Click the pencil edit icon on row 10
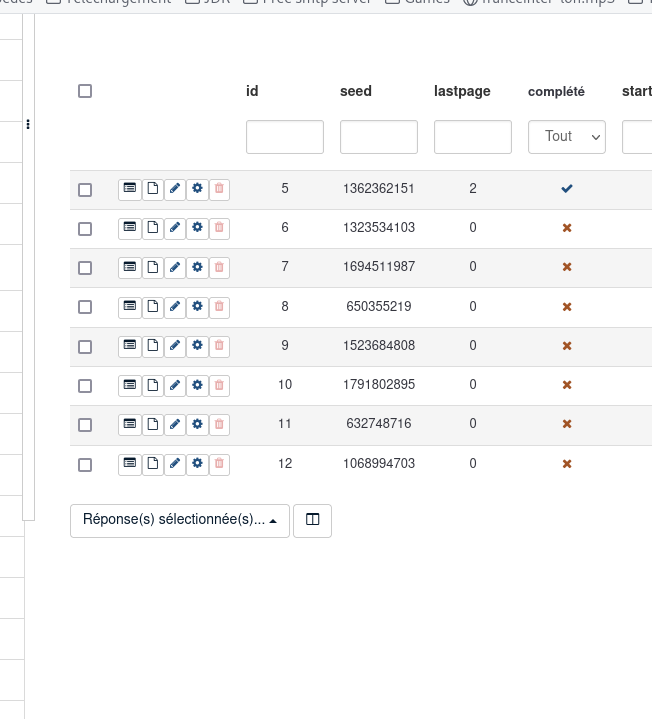652x719 pixels. pos(175,385)
